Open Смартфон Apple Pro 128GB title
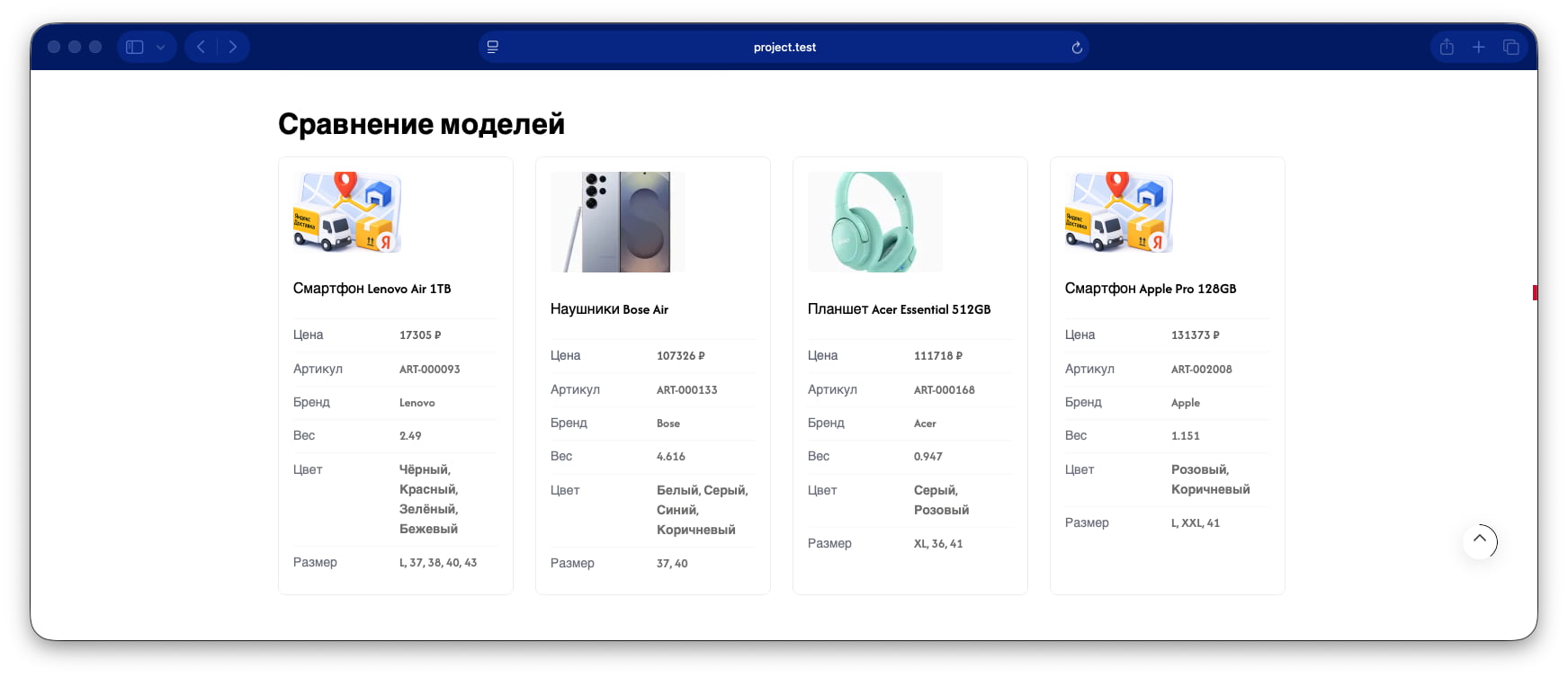The width and height of the screenshot is (1568, 678). pyautogui.click(x=1151, y=289)
